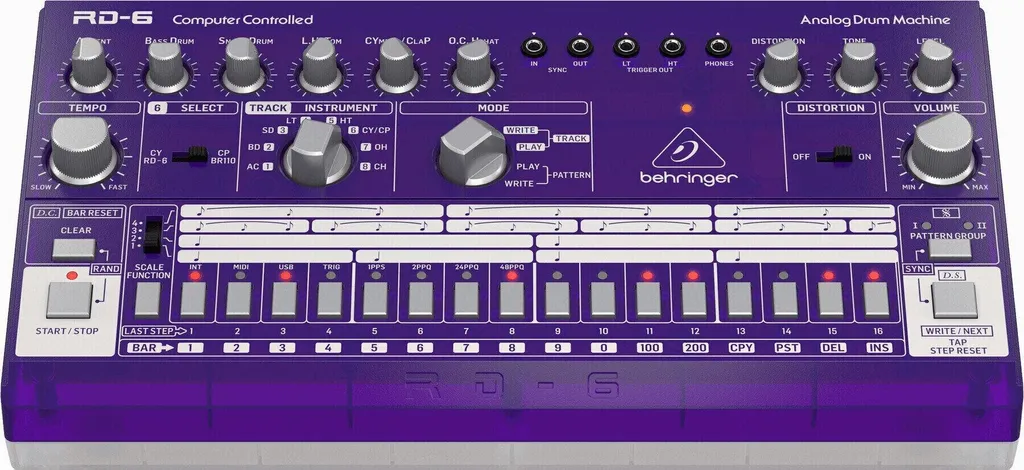
Task: Click the Snare Drum knob
Action: coord(244,66)
